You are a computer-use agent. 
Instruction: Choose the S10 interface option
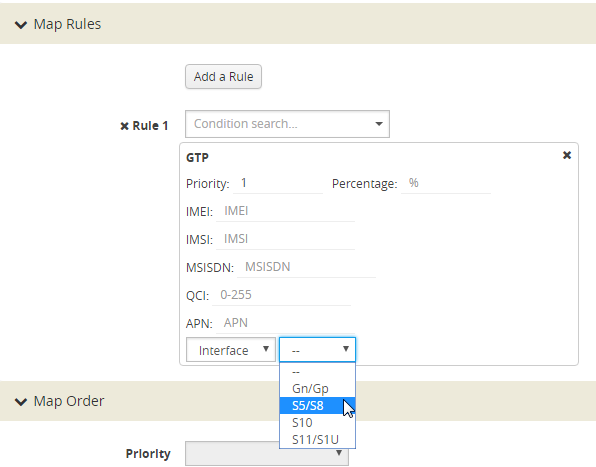[317, 423]
